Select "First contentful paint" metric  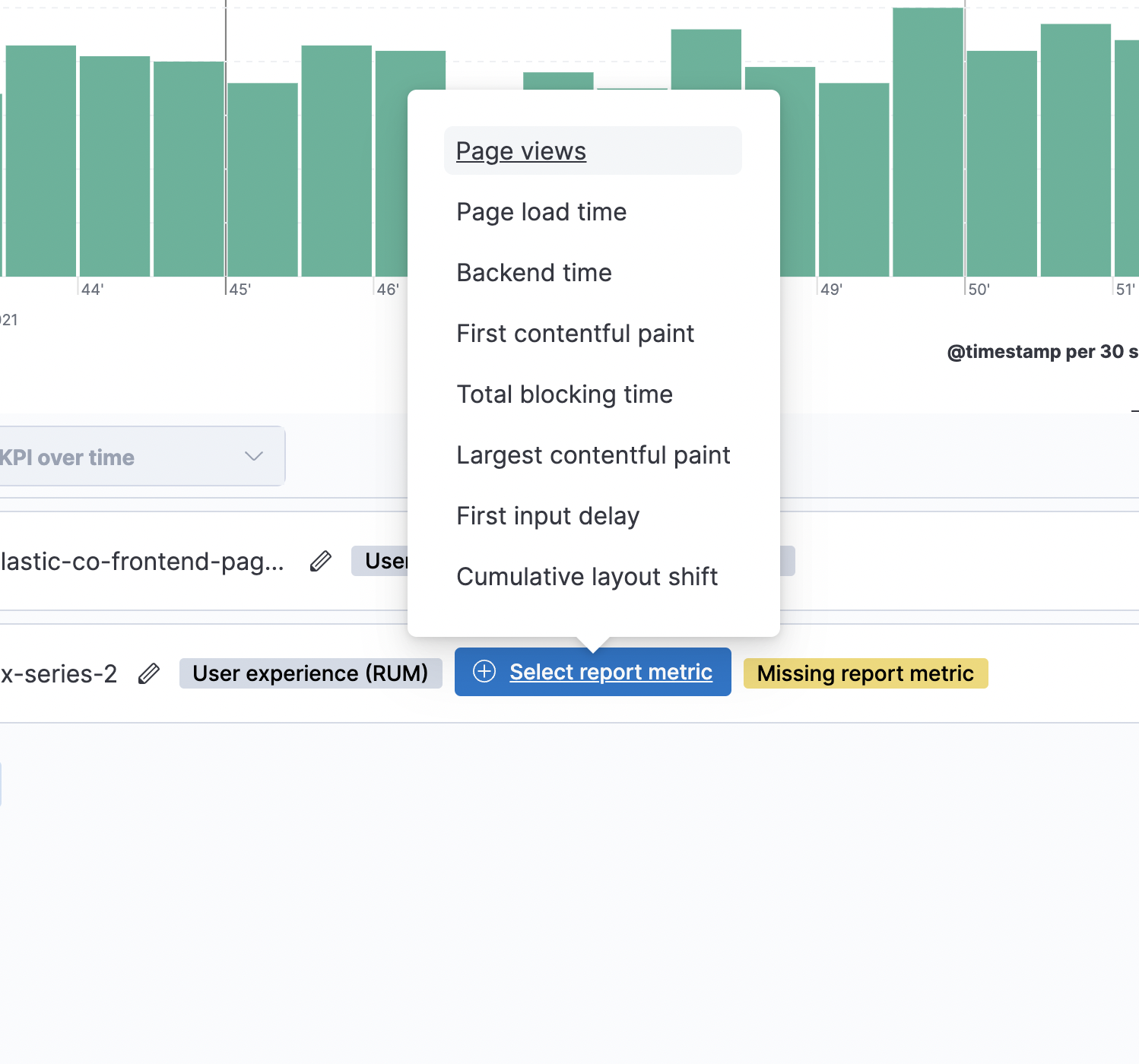[x=575, y=334]
